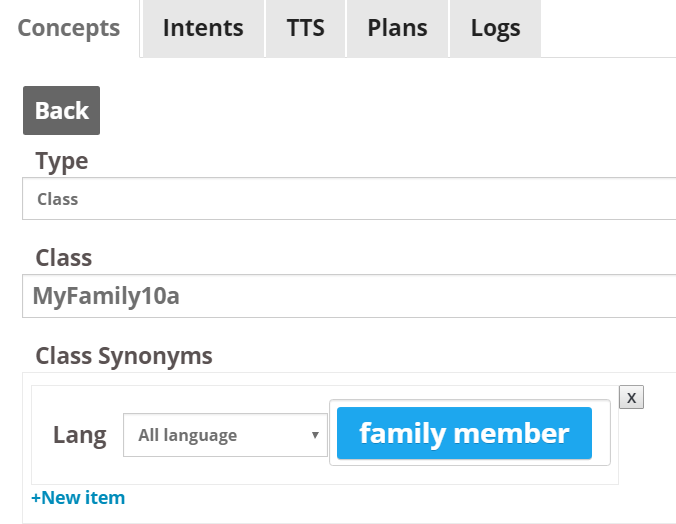Switch to the Intents tab
This screenshot has height=524, width=676.
pyautogui.click(x=203, y=28)
